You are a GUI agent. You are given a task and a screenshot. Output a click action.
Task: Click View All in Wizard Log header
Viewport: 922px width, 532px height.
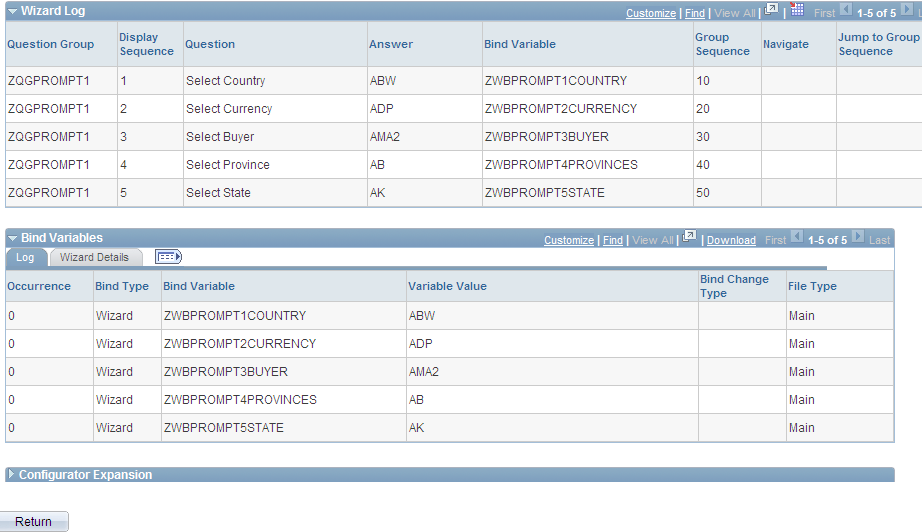pos(734,13)
